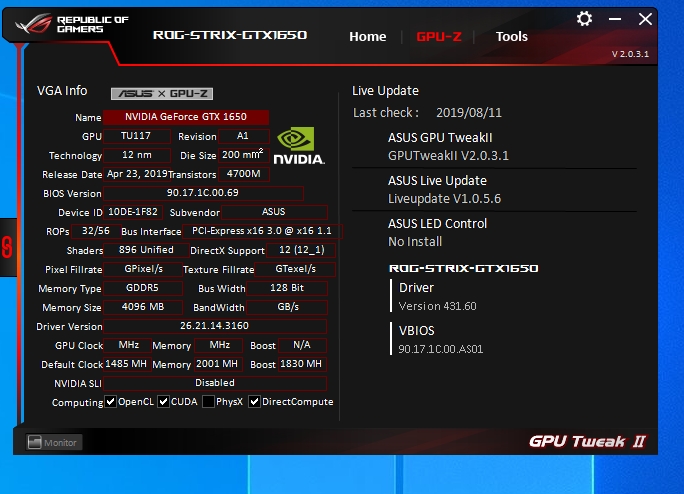This screenshot has height=494, width=684.
Task: Switch to the Home tab
Action: click(367, 37)
